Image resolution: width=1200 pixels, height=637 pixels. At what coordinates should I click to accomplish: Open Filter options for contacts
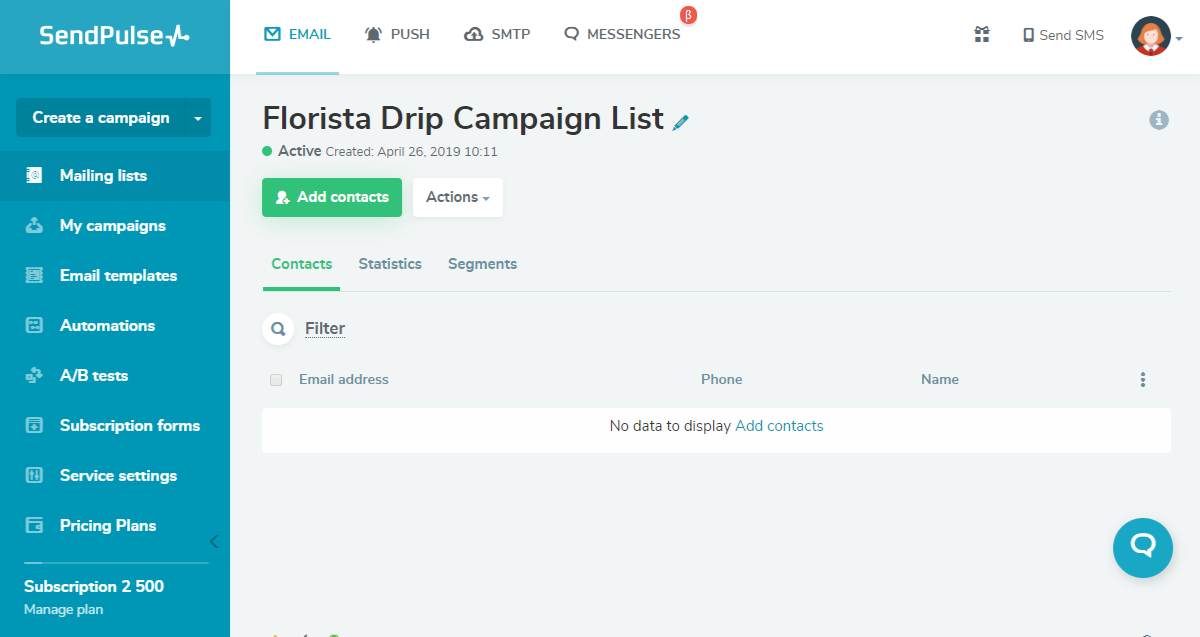coord(325,328)
